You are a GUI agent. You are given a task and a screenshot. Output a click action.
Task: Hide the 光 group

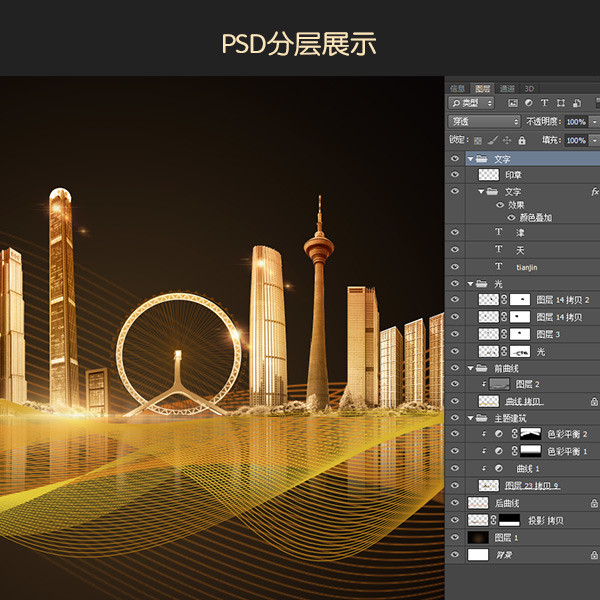(455, 284)
